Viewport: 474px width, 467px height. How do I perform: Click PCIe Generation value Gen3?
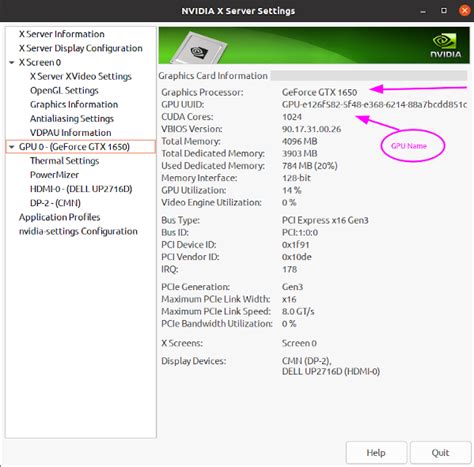[292, 287]
